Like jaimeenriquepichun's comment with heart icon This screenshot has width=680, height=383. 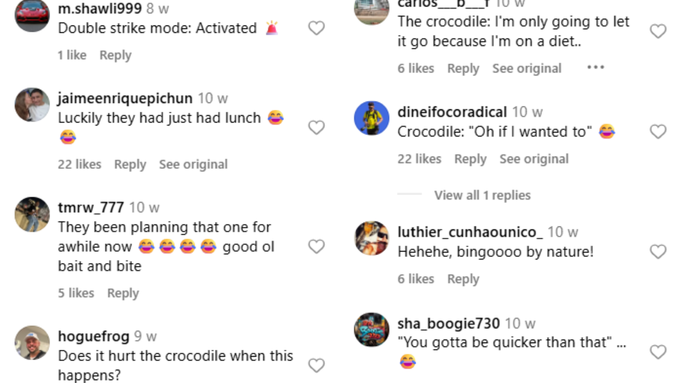[x=316, y=128]
